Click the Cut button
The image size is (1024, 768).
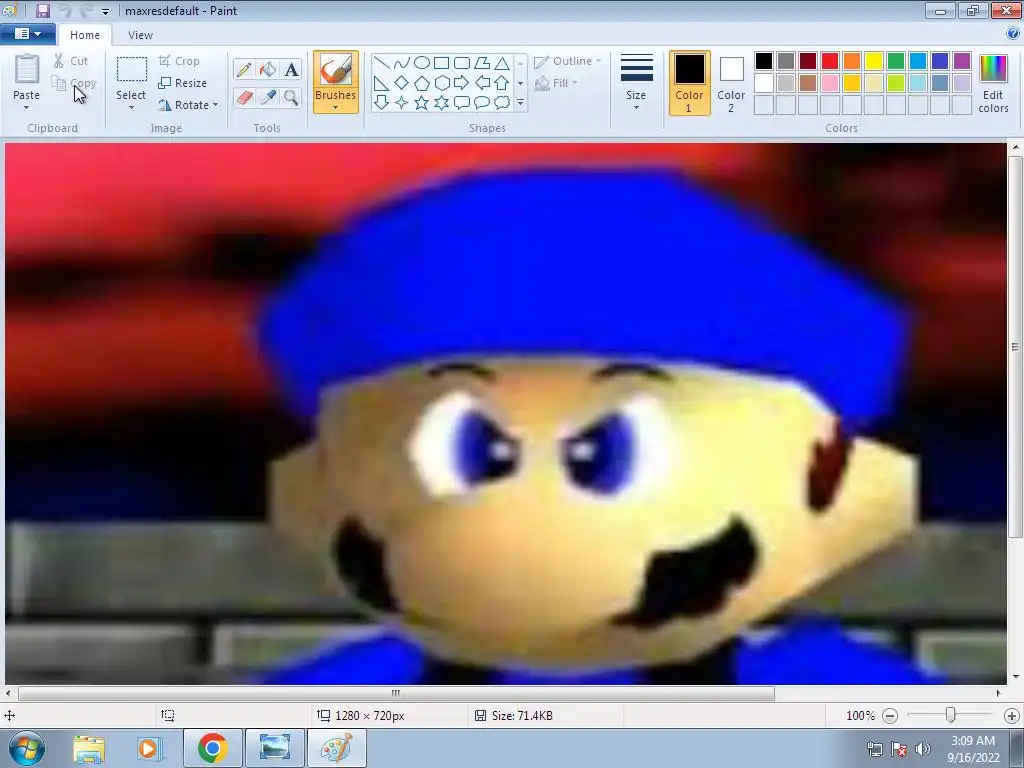tap(71, 61)
